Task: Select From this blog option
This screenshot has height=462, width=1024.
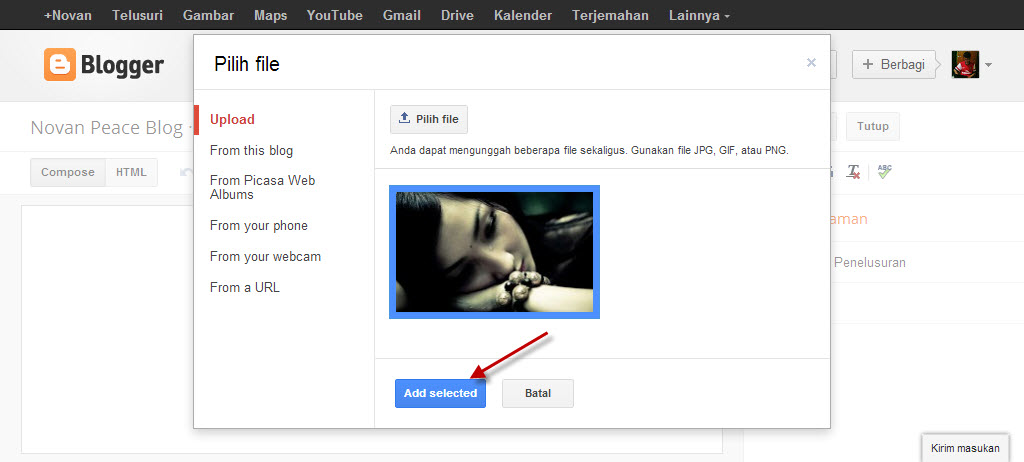Action: point(251,151)
